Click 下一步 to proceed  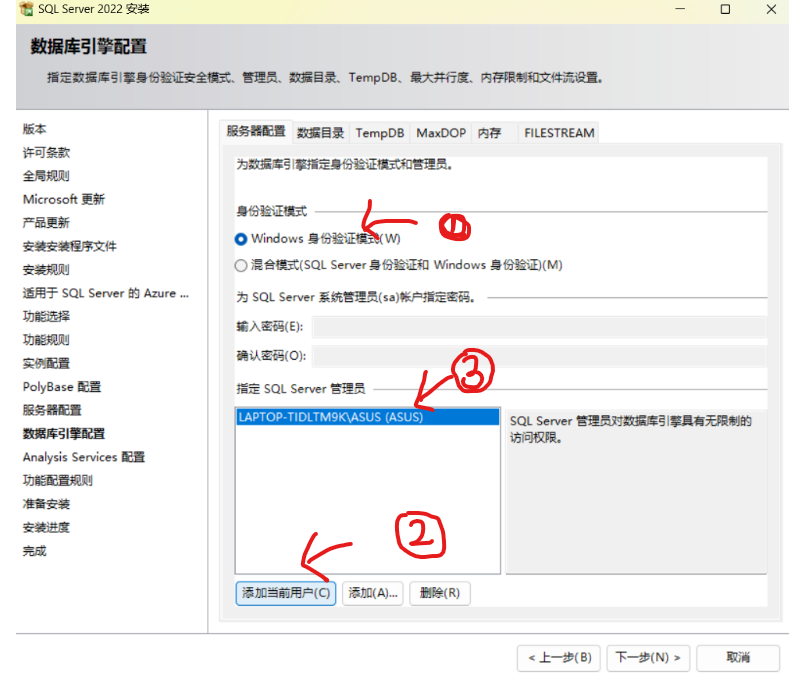[x=648, y=658]
